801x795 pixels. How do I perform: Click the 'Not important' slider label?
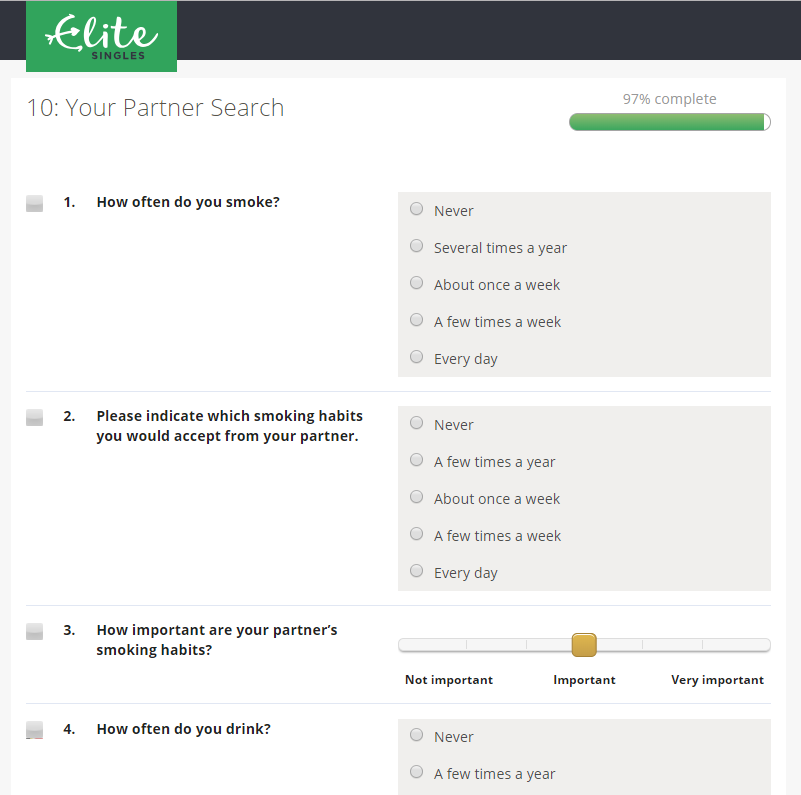point(449,680)
